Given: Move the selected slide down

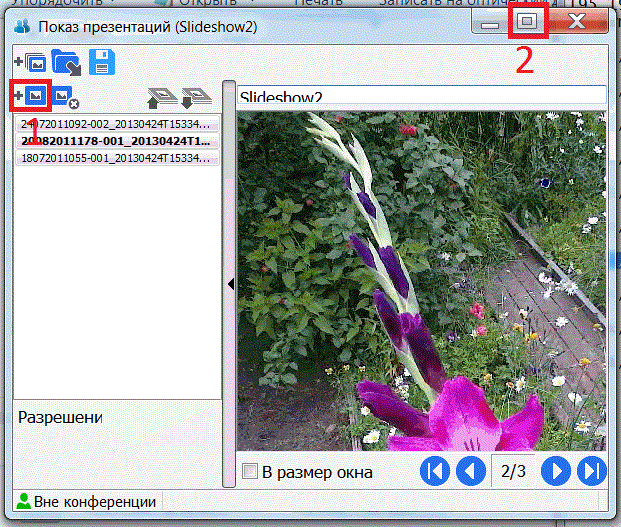Looking at the screenshot, I should pos(196,98).
